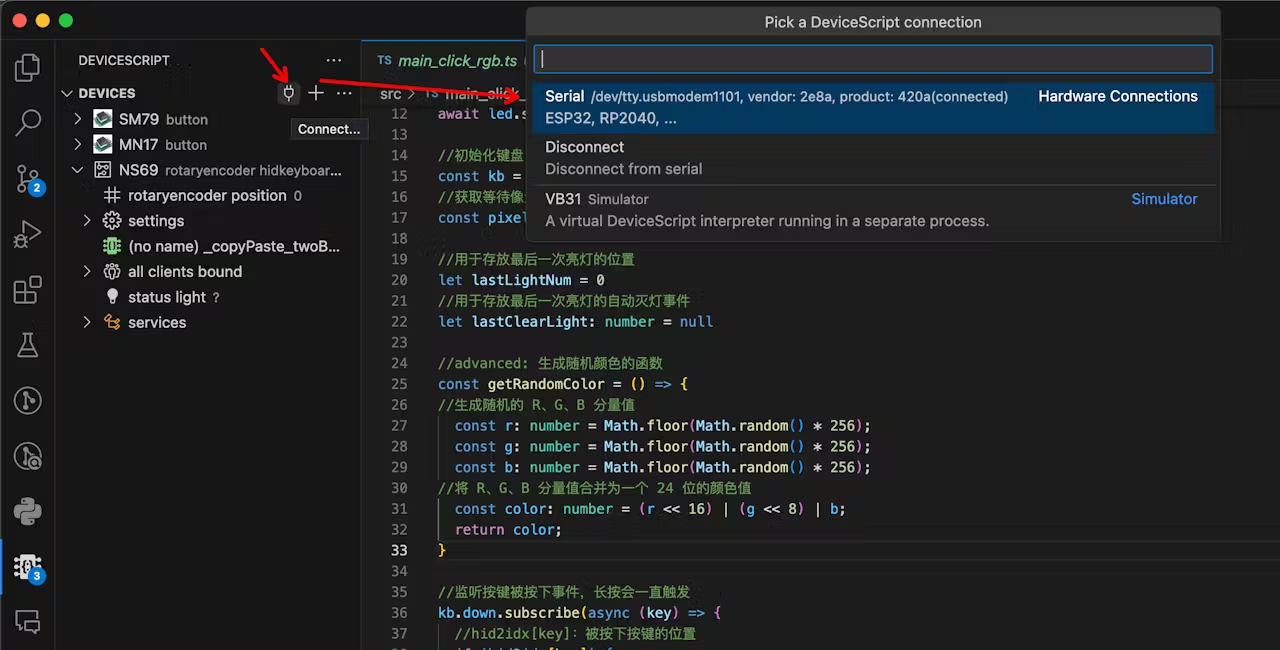
Task: Click the chat icon at sidebar bottom
Action: (x=27, y=621)
